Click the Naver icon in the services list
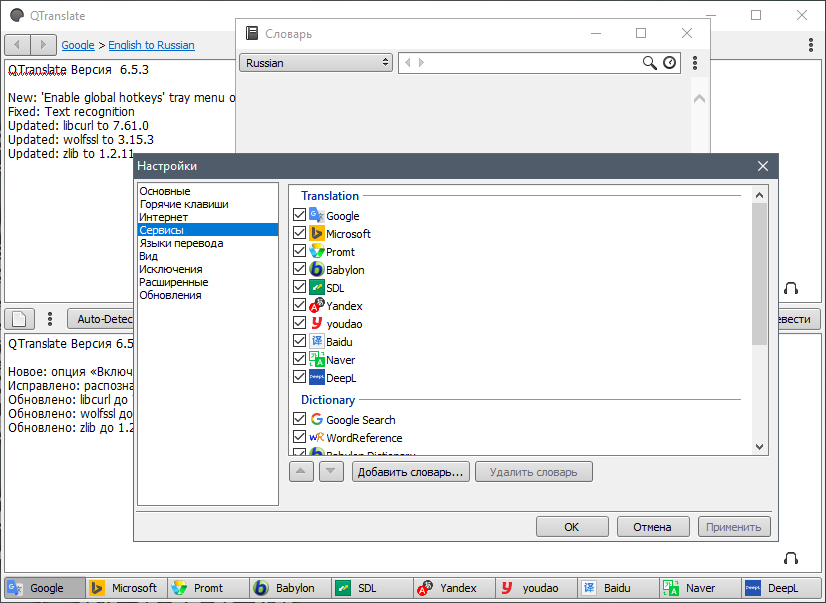826x603 pixels. tap(317, 359)
